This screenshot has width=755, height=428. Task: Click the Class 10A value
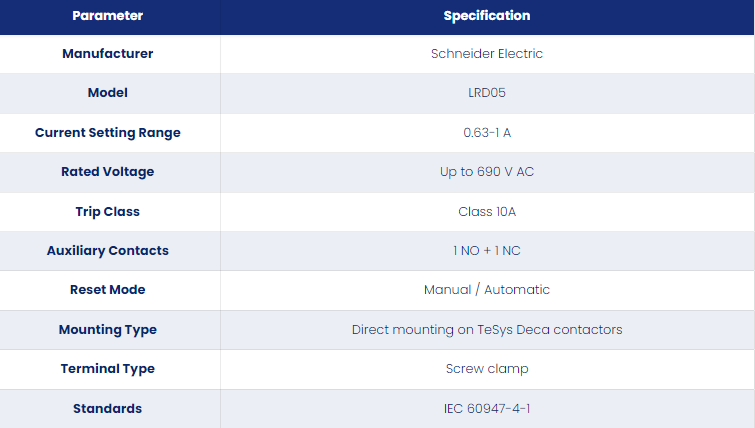(487, 212)
